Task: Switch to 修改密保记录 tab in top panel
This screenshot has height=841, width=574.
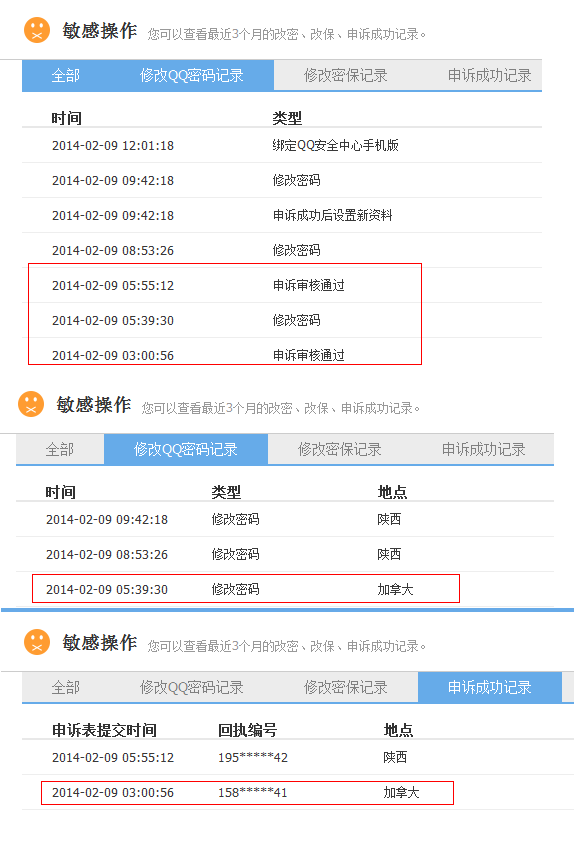Action: 345,75
